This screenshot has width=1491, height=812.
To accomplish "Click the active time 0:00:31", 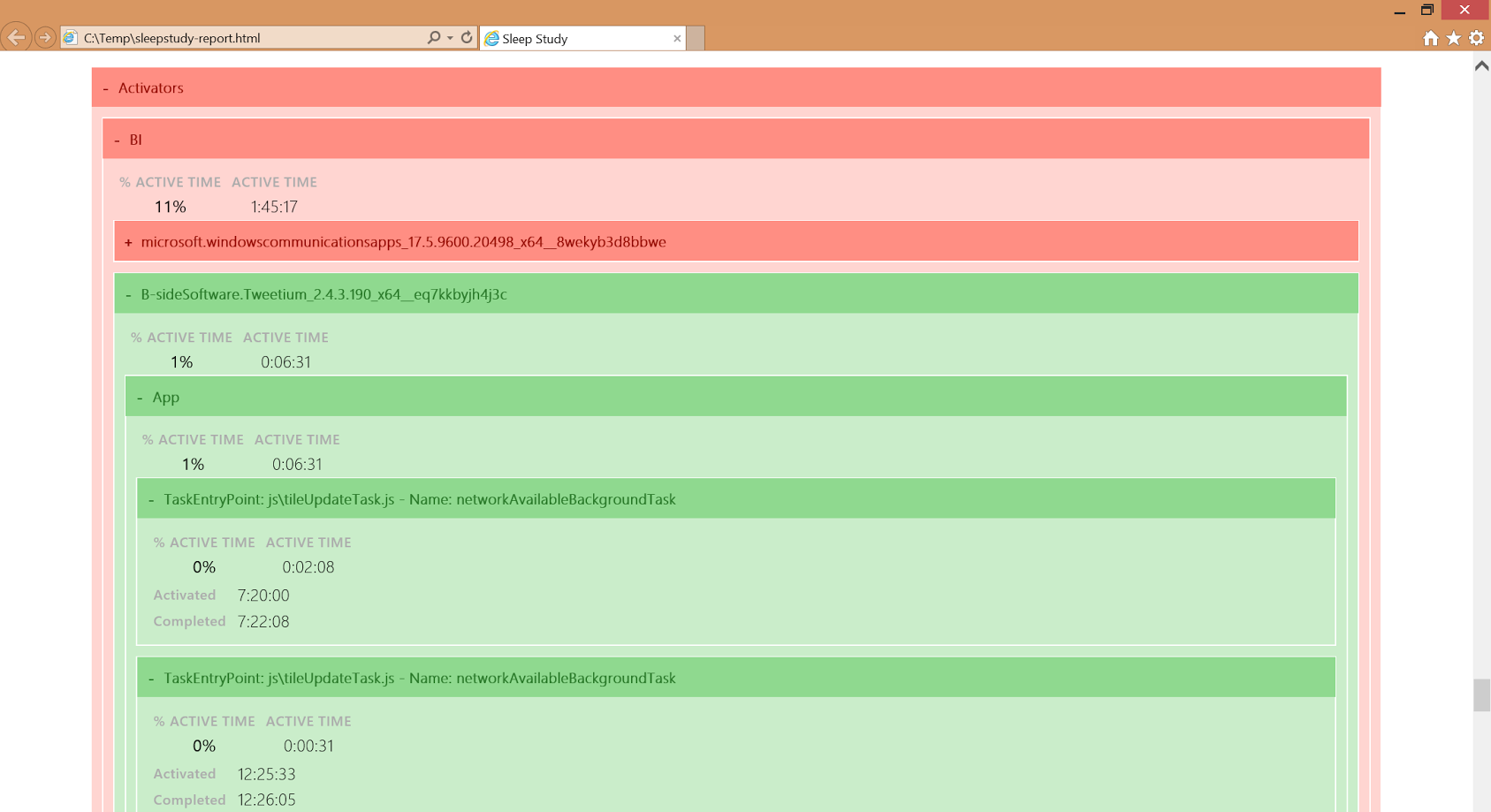I will (x=308, y=746).
